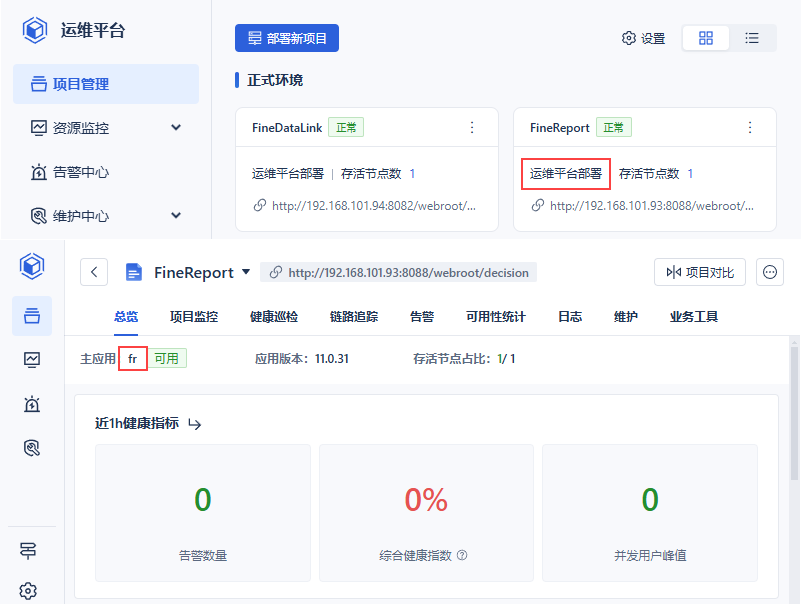Open the FineReport project switcher dropdown
This screenshot has width=801, height=604.
point(246,272)
